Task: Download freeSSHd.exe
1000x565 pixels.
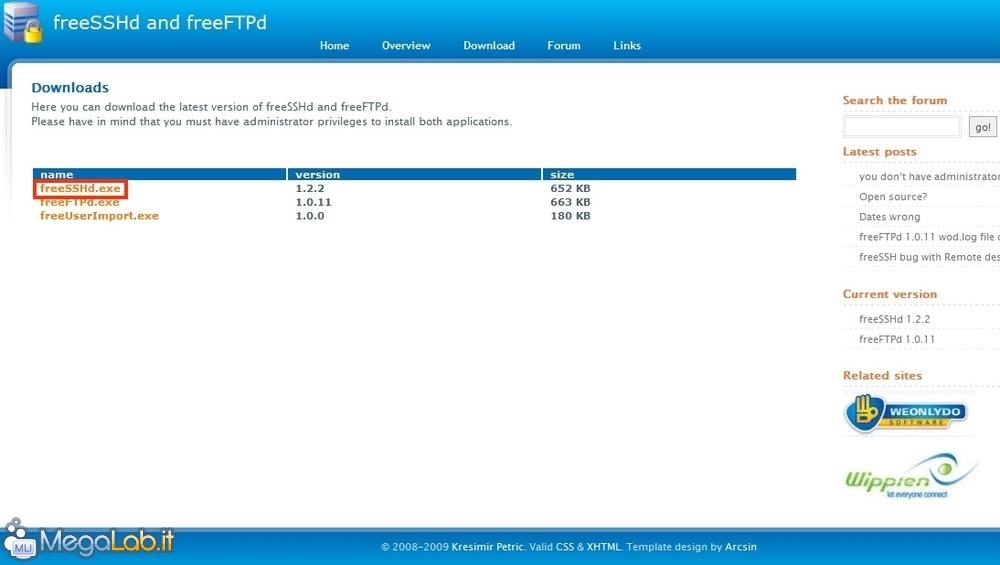Action: pos(80,189)
